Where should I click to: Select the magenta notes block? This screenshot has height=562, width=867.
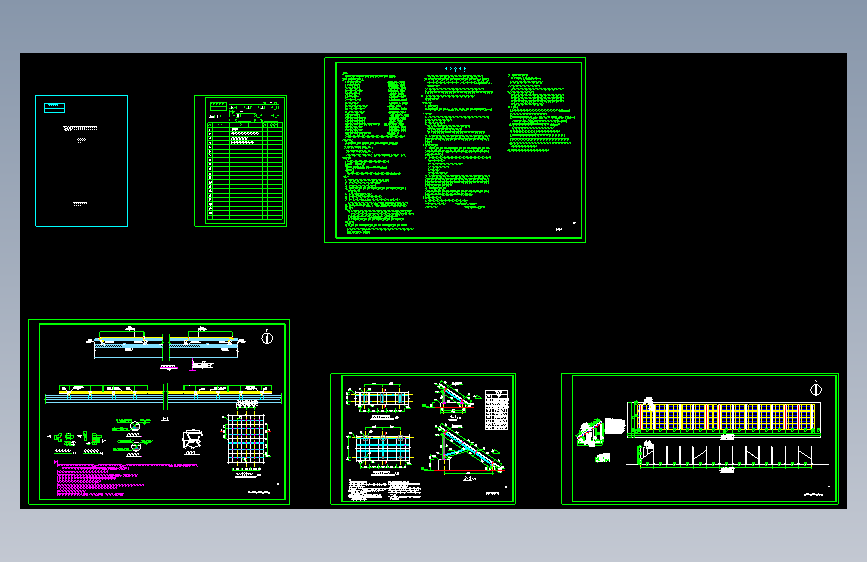pyautogui.click(x=126, y=478)
